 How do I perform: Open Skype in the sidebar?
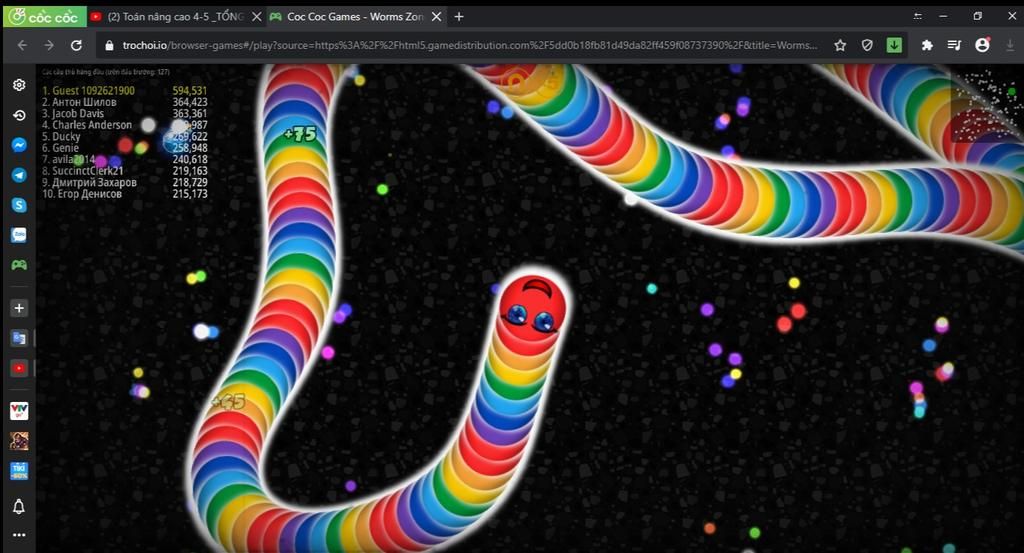point(19,205)
